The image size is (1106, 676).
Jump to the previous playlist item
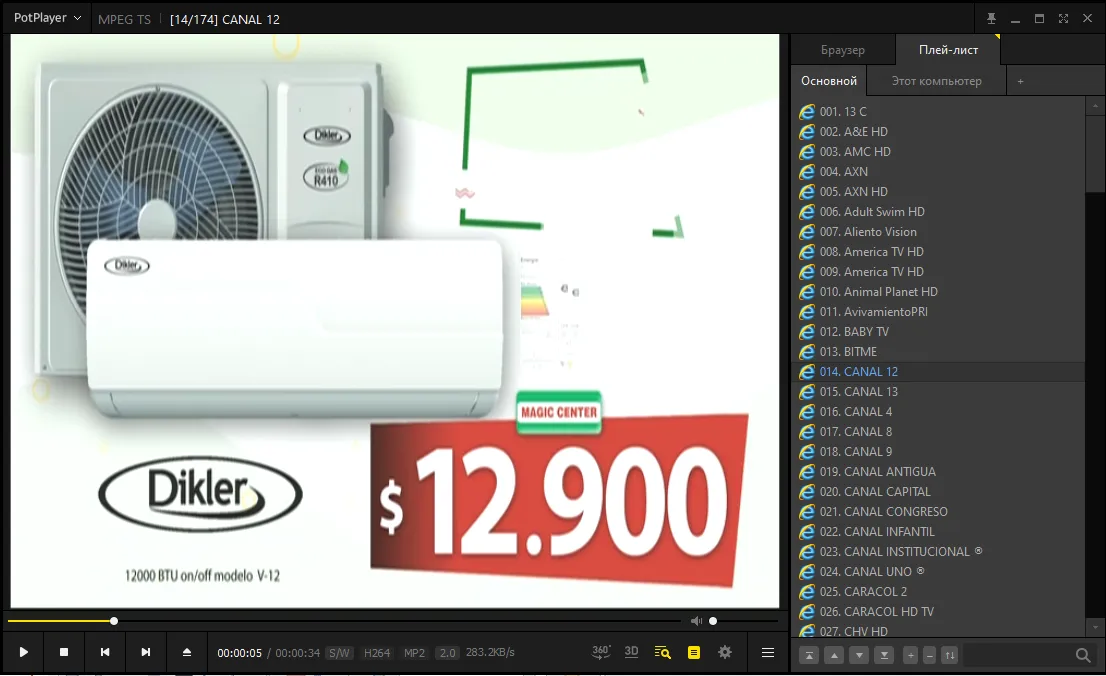coord(104,652)
